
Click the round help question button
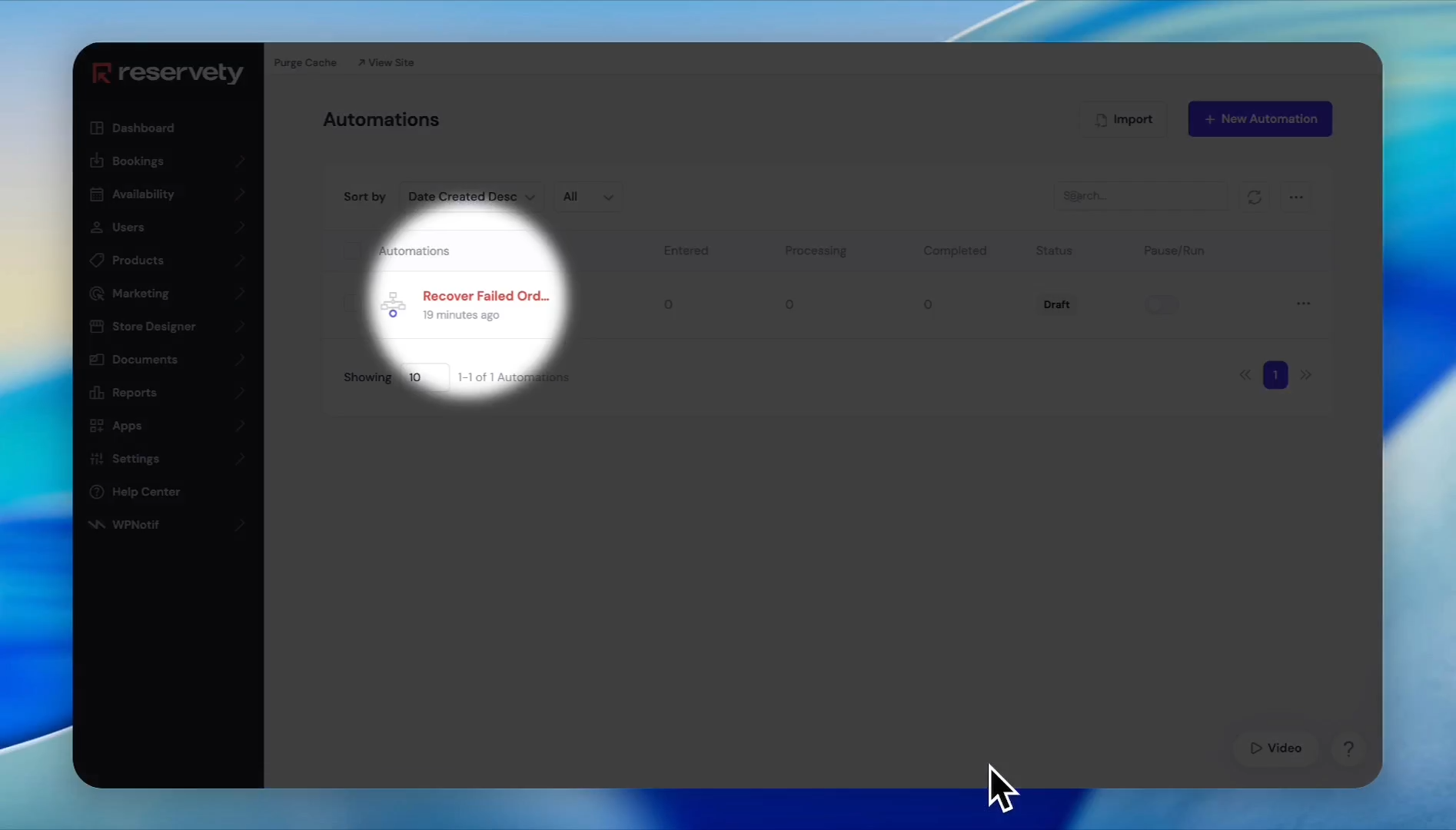(1348, 748)
